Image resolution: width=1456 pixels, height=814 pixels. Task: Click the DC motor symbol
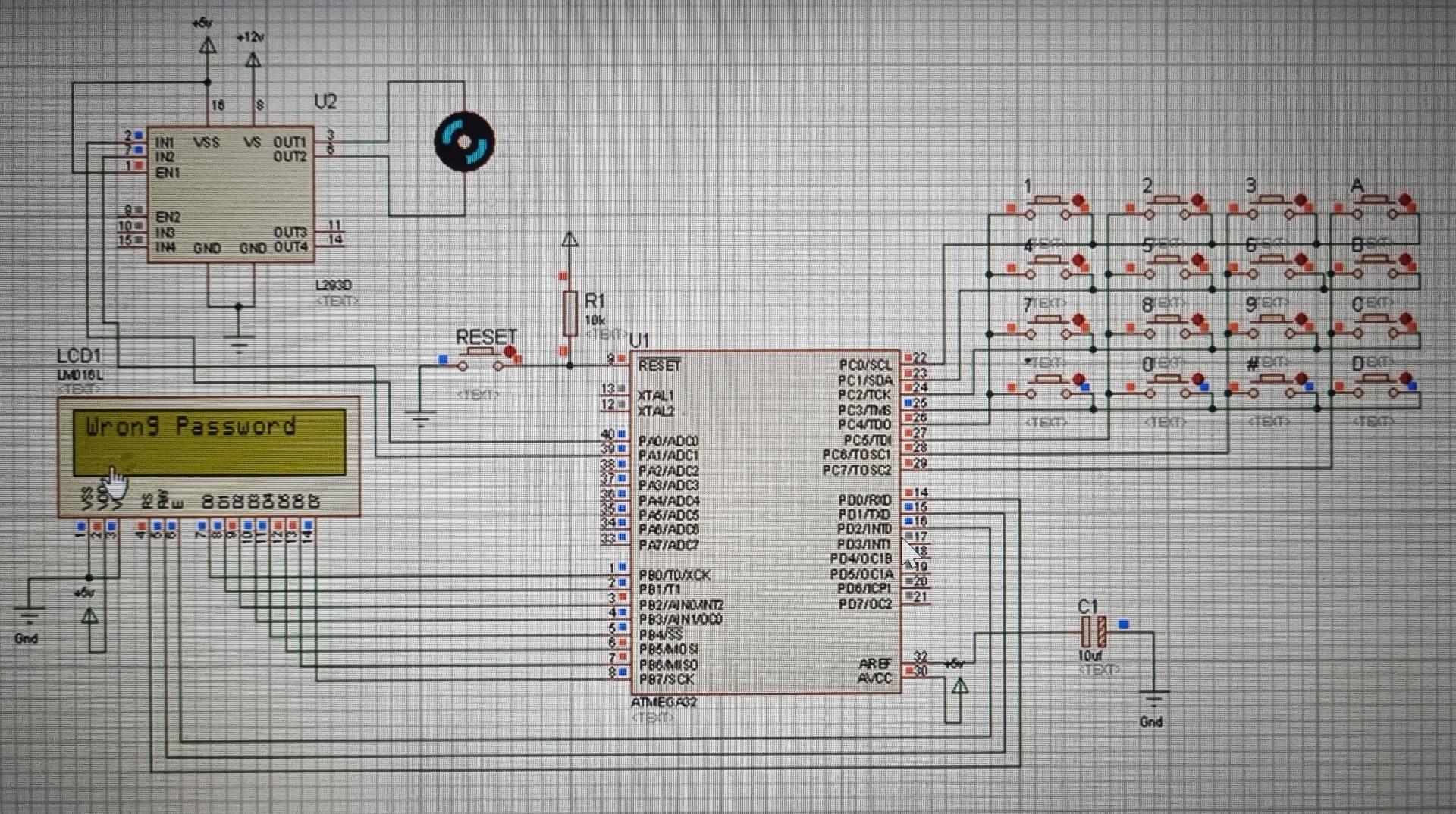(463, 141)
